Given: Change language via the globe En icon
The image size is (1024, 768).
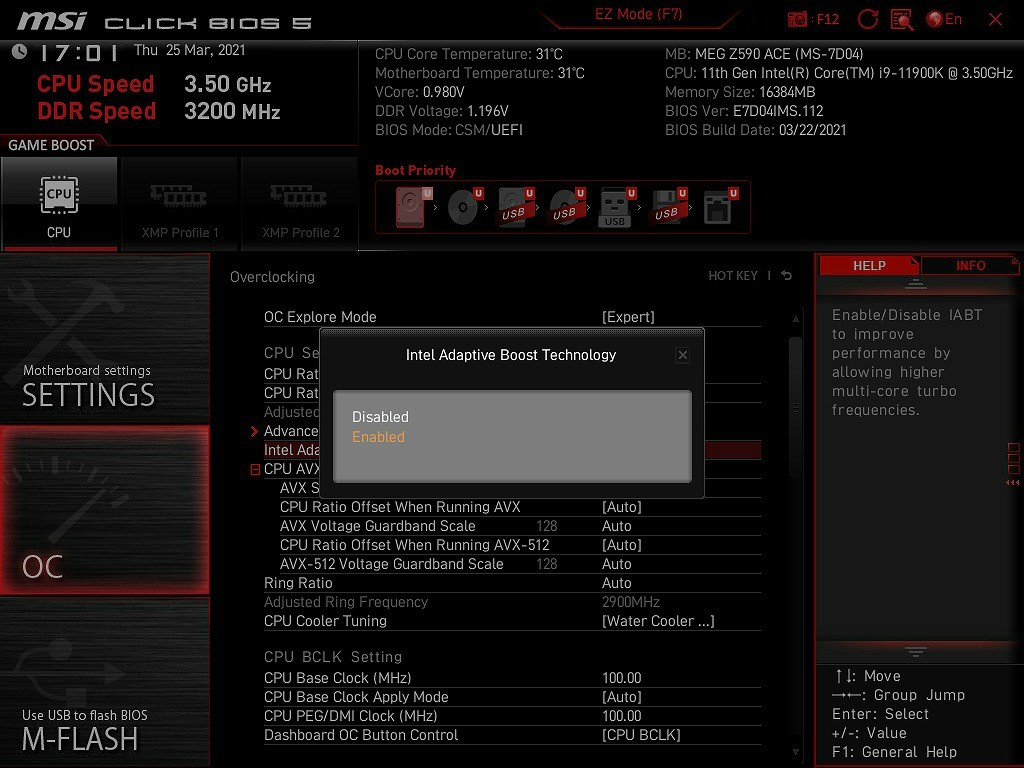Looking at the screenshot, I should tap(944, 19).
